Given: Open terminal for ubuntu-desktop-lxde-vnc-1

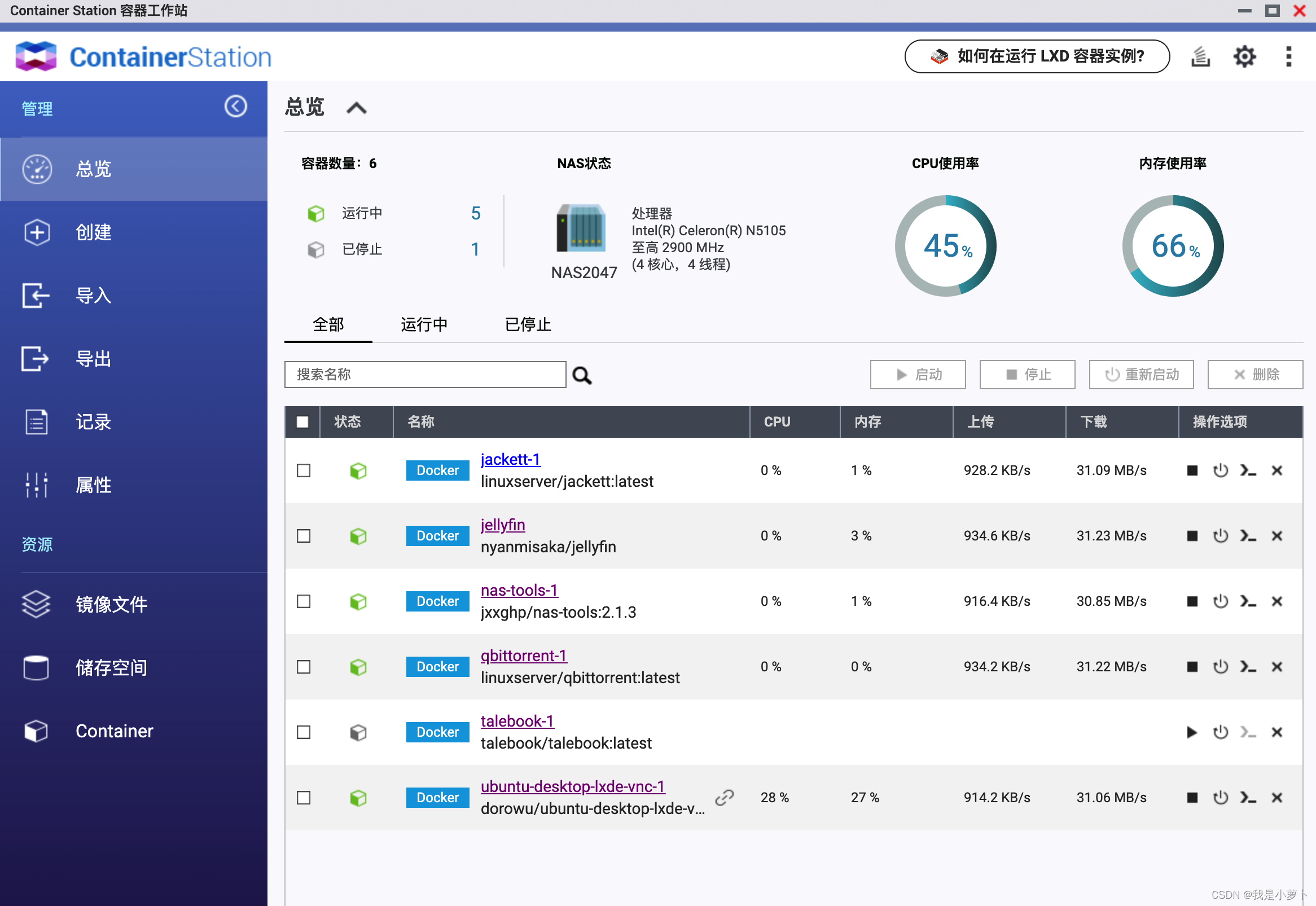Looking at the screenshot, I should pyautogui.click(x=1248, y=798).
